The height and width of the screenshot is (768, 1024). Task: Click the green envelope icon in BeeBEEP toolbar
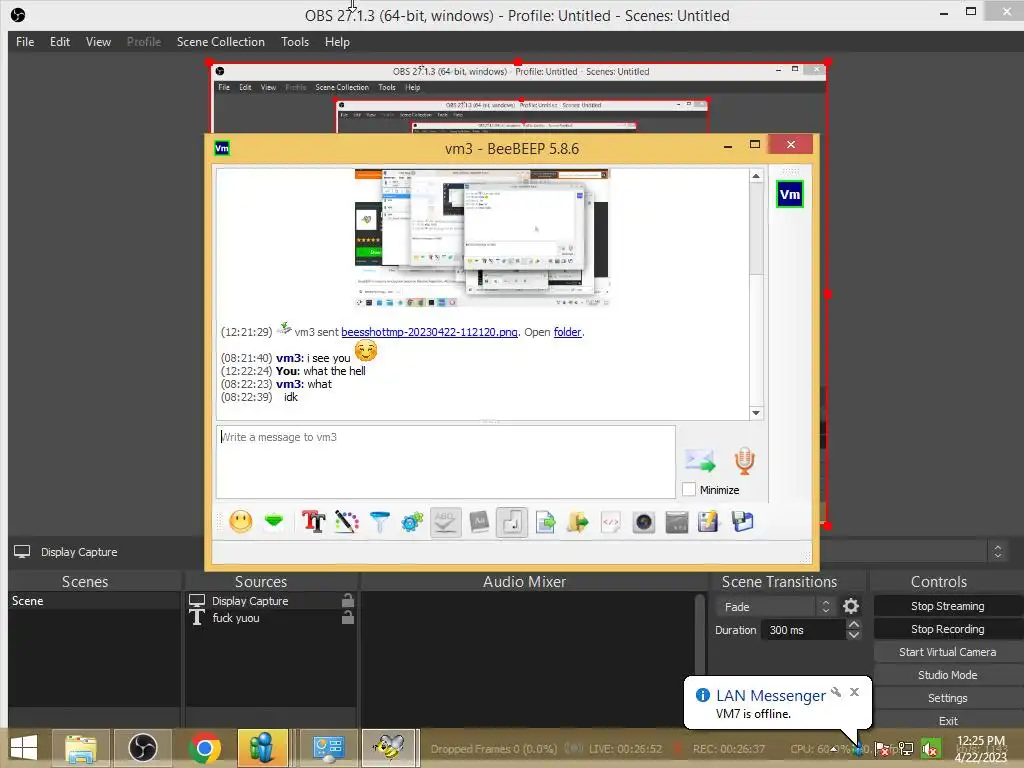[x=274, y=521]
